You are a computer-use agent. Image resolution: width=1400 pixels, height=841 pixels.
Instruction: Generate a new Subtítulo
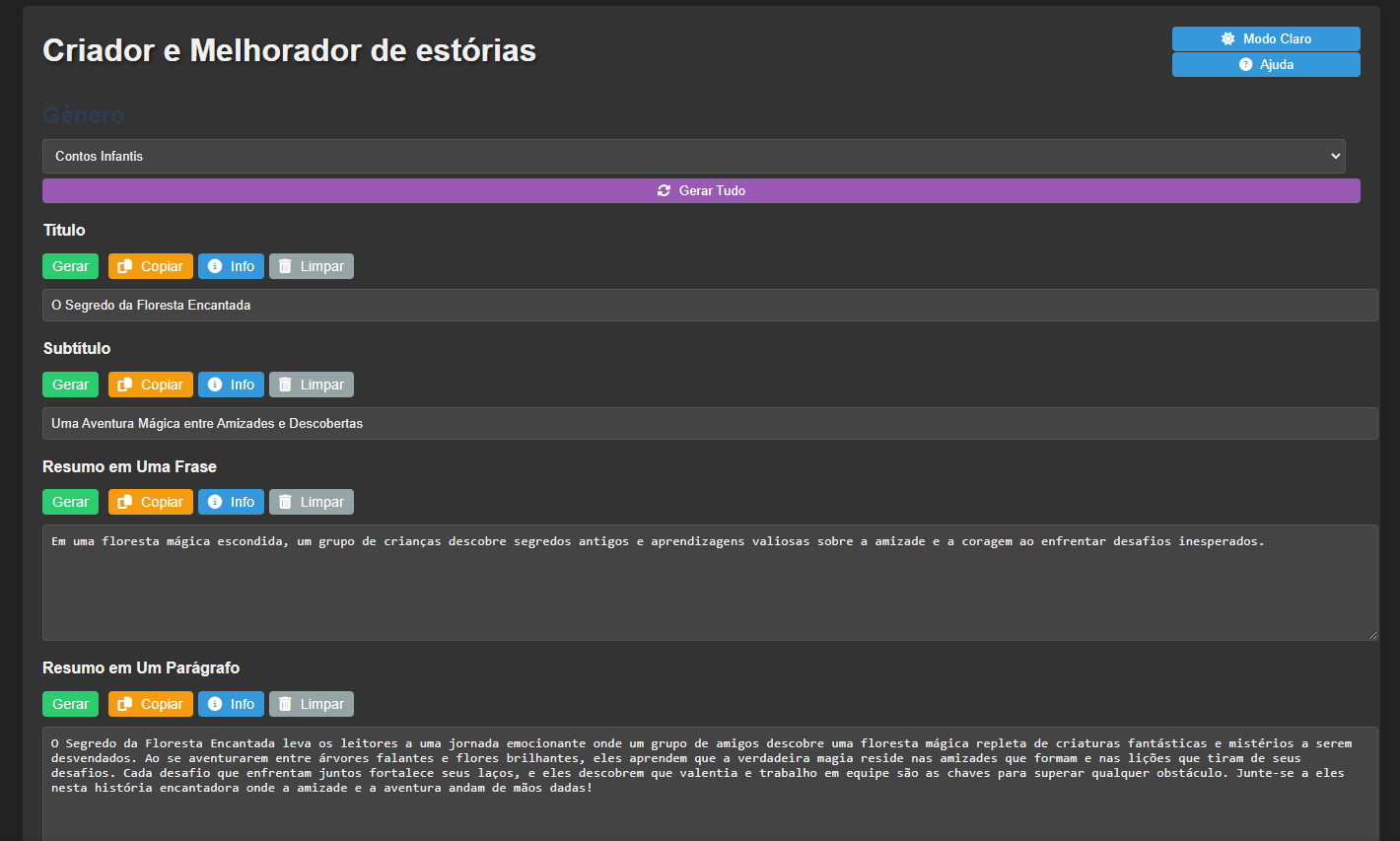[70, 385]
